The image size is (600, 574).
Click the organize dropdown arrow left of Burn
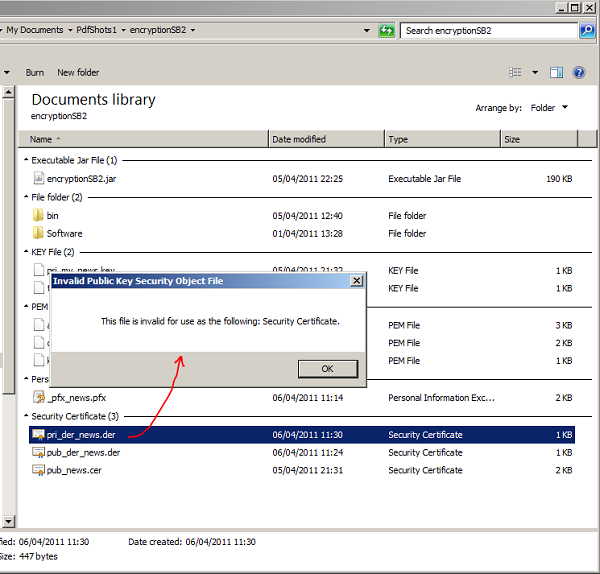click(7, 72)
